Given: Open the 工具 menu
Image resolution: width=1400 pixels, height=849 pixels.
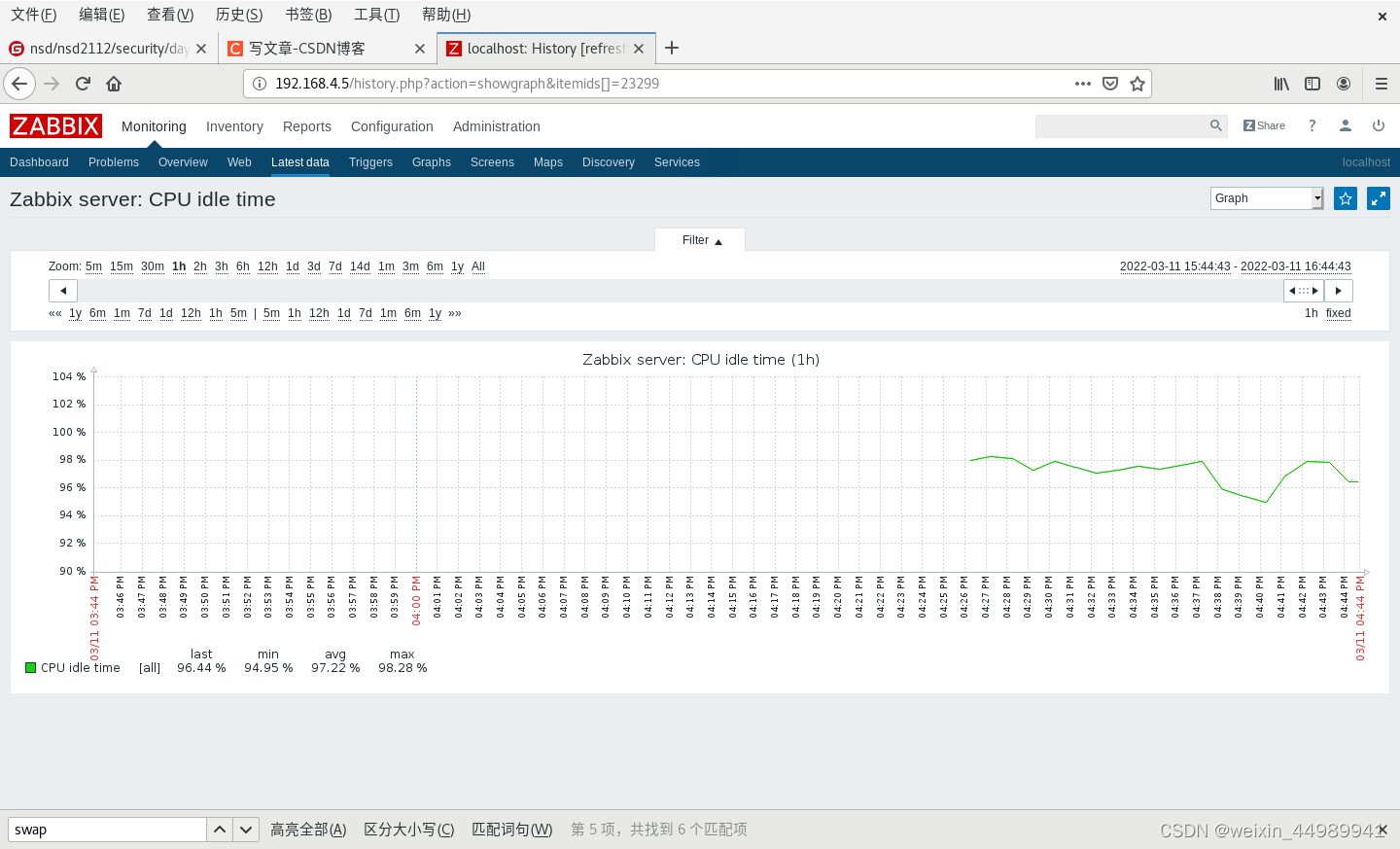Looking at the screenshot, I should coord(377,15).
